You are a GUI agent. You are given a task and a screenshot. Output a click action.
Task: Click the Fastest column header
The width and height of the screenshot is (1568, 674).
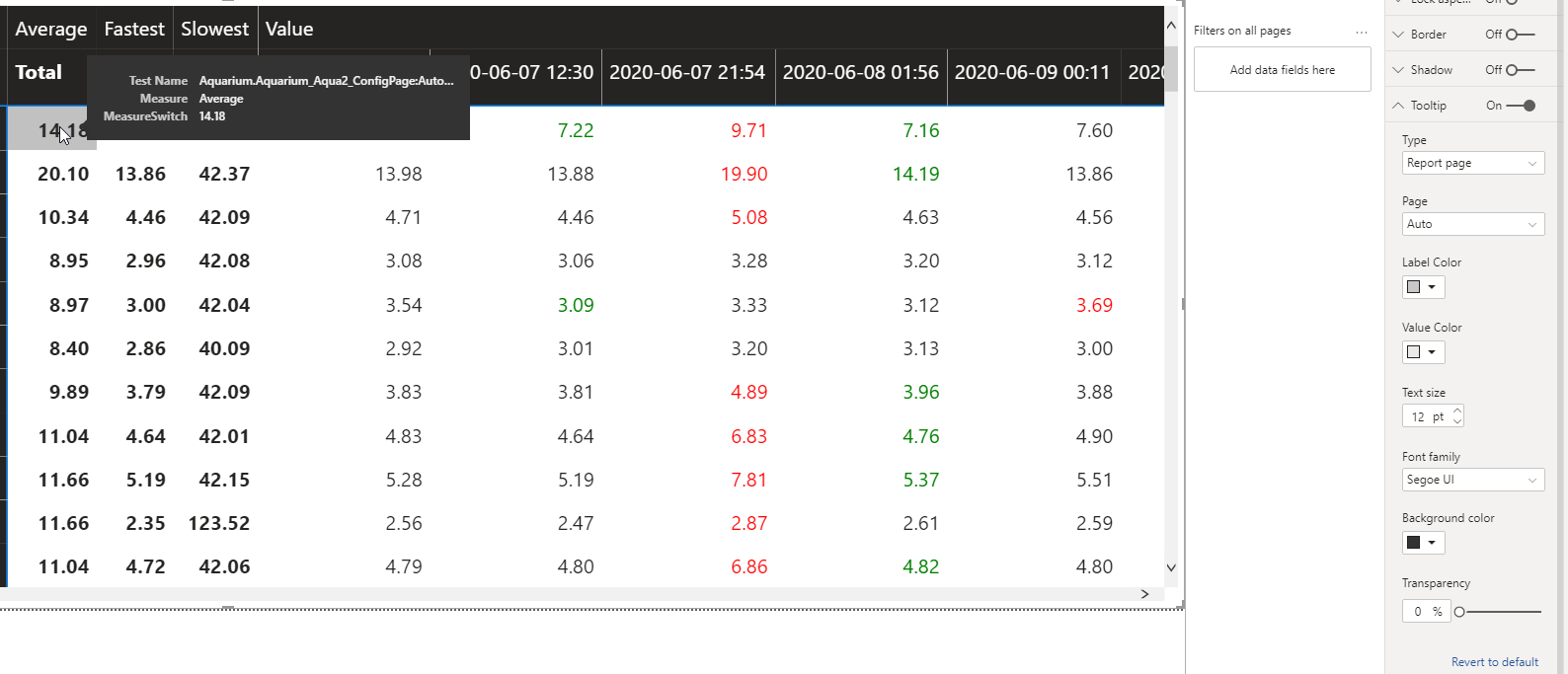pyautogui.click(x=134, y=30)
